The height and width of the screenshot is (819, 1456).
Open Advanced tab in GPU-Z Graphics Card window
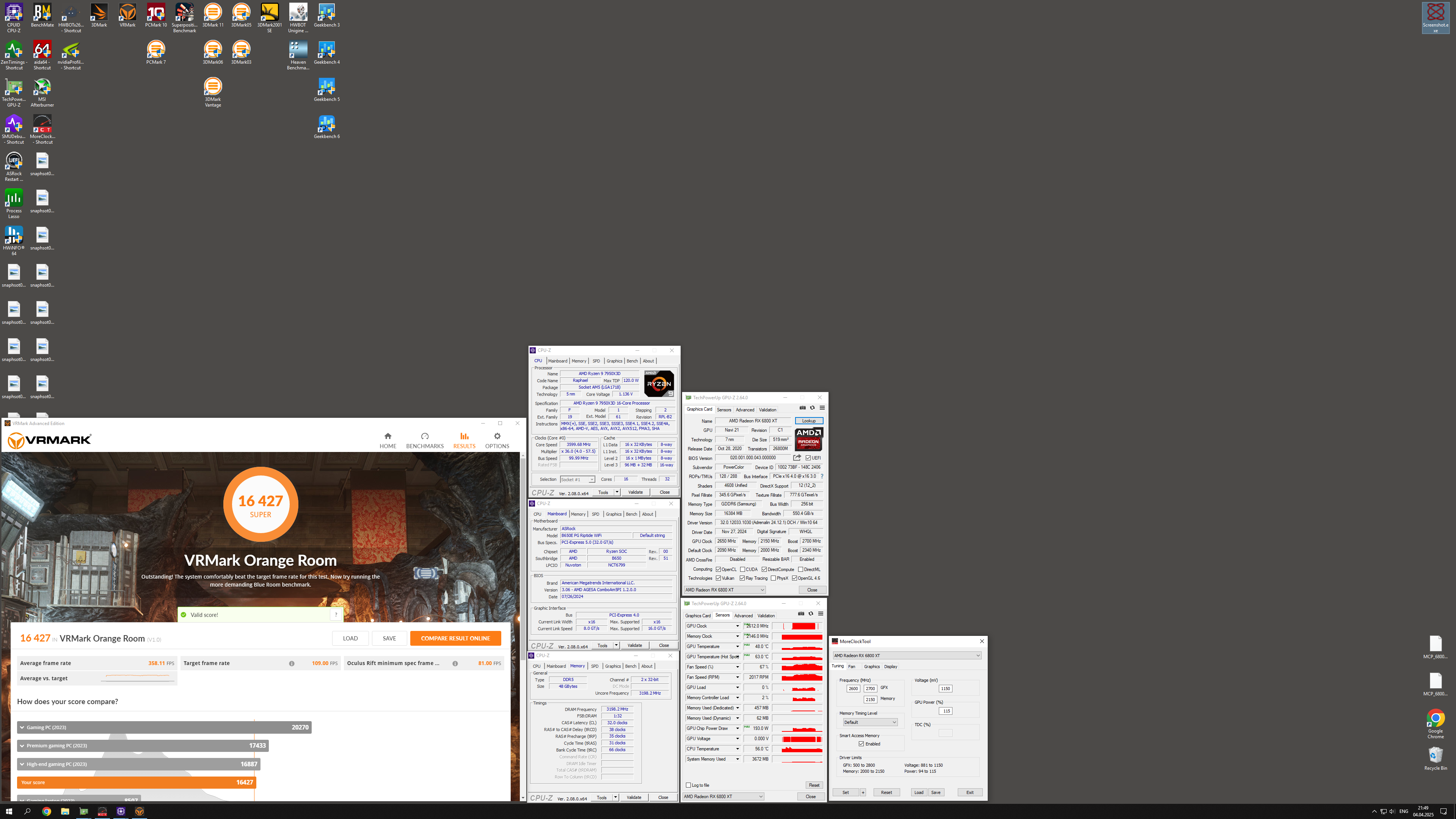(744, 410)
